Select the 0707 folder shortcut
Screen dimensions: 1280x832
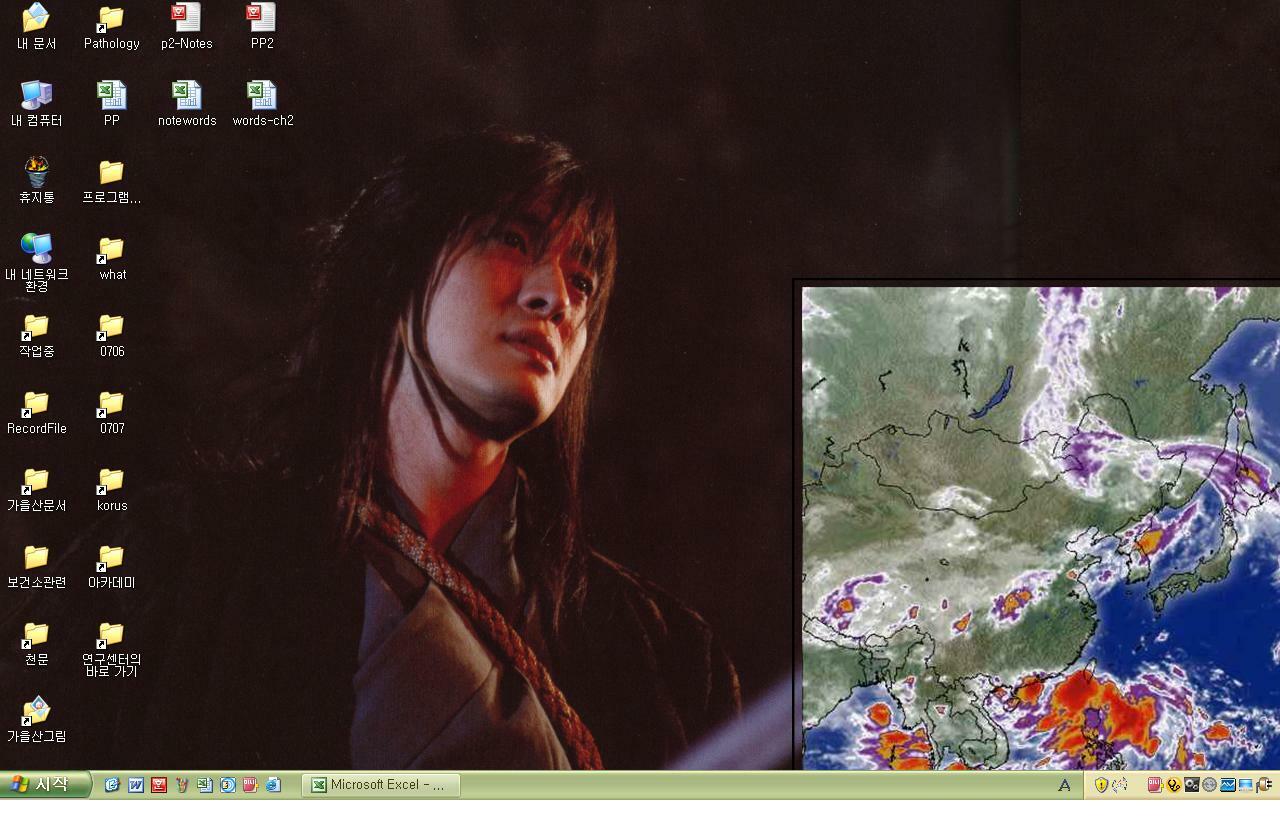tap(112, 412)
